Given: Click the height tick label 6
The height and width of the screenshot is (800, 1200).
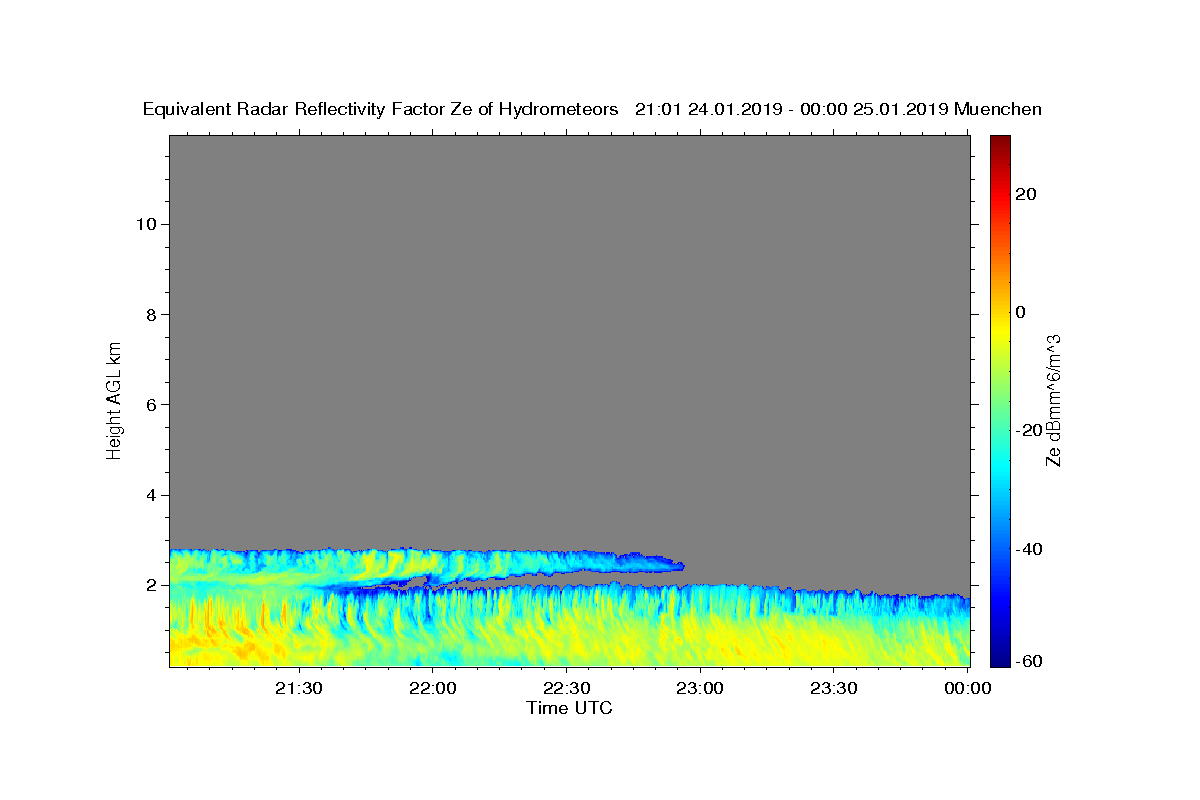Looking at the screenshot, I should pos(150,405).
